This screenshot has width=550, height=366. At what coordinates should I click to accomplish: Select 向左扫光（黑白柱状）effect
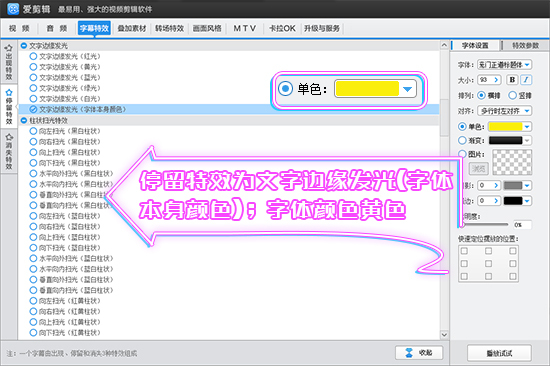coord(65,131)
